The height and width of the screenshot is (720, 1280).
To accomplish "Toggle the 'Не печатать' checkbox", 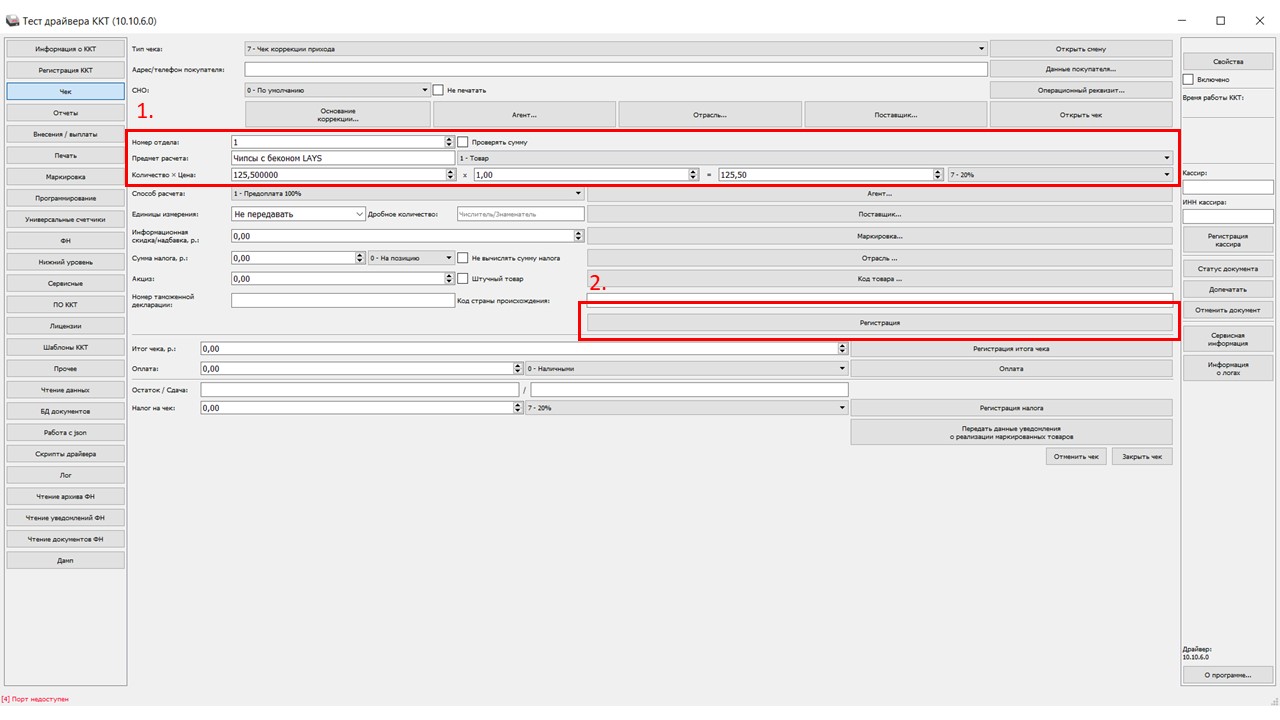I will (438, 90).
